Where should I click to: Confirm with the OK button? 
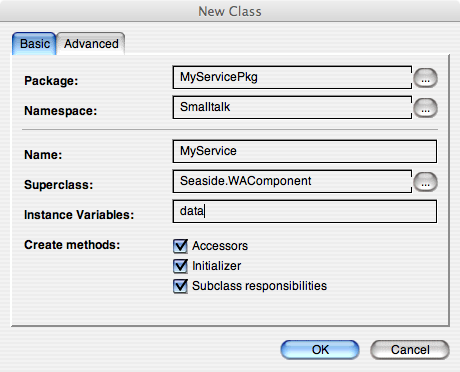click(320, 350)
